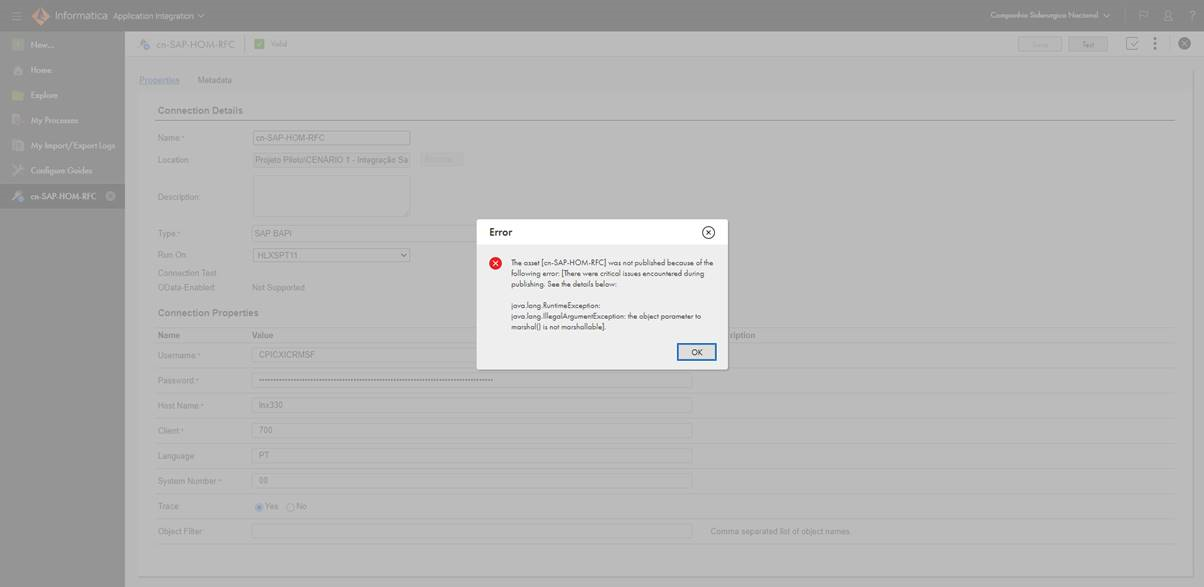Open the help question mark icon
Viewport: 1204px width, 587px height.
pos(1190,16)
